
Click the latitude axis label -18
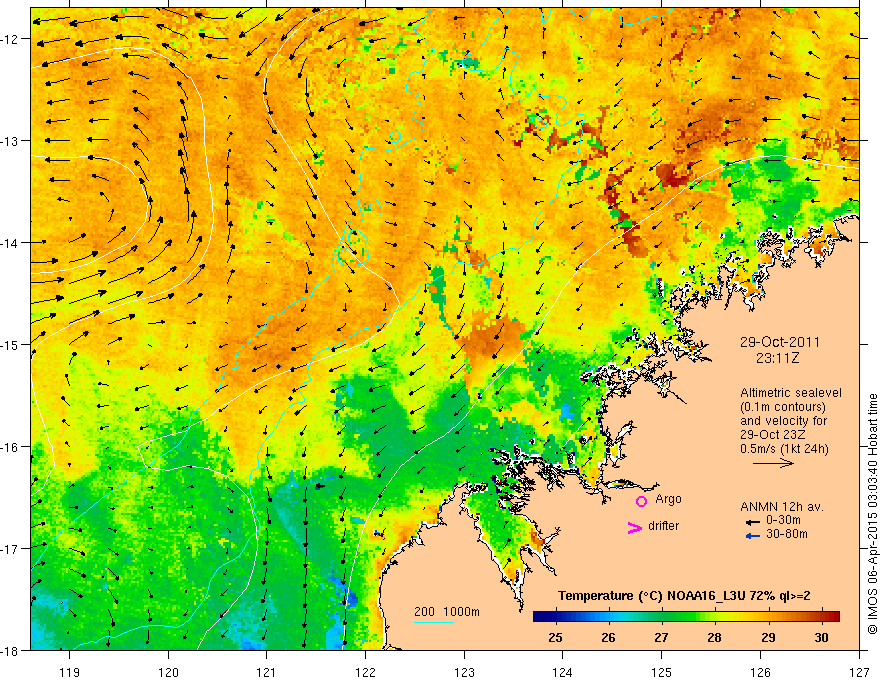pos(10,650)
